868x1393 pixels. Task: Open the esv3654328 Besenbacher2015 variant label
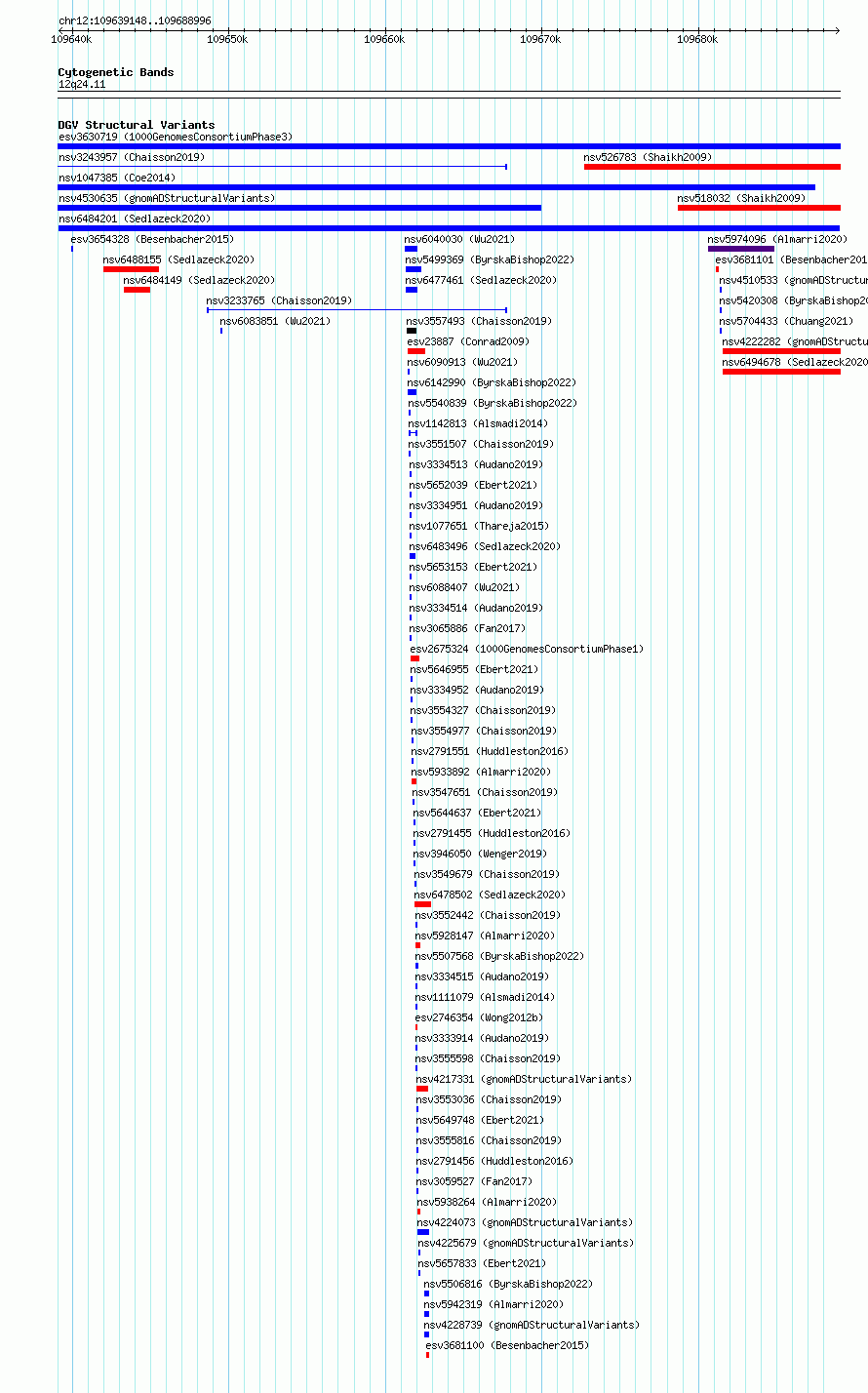point(152,239)
